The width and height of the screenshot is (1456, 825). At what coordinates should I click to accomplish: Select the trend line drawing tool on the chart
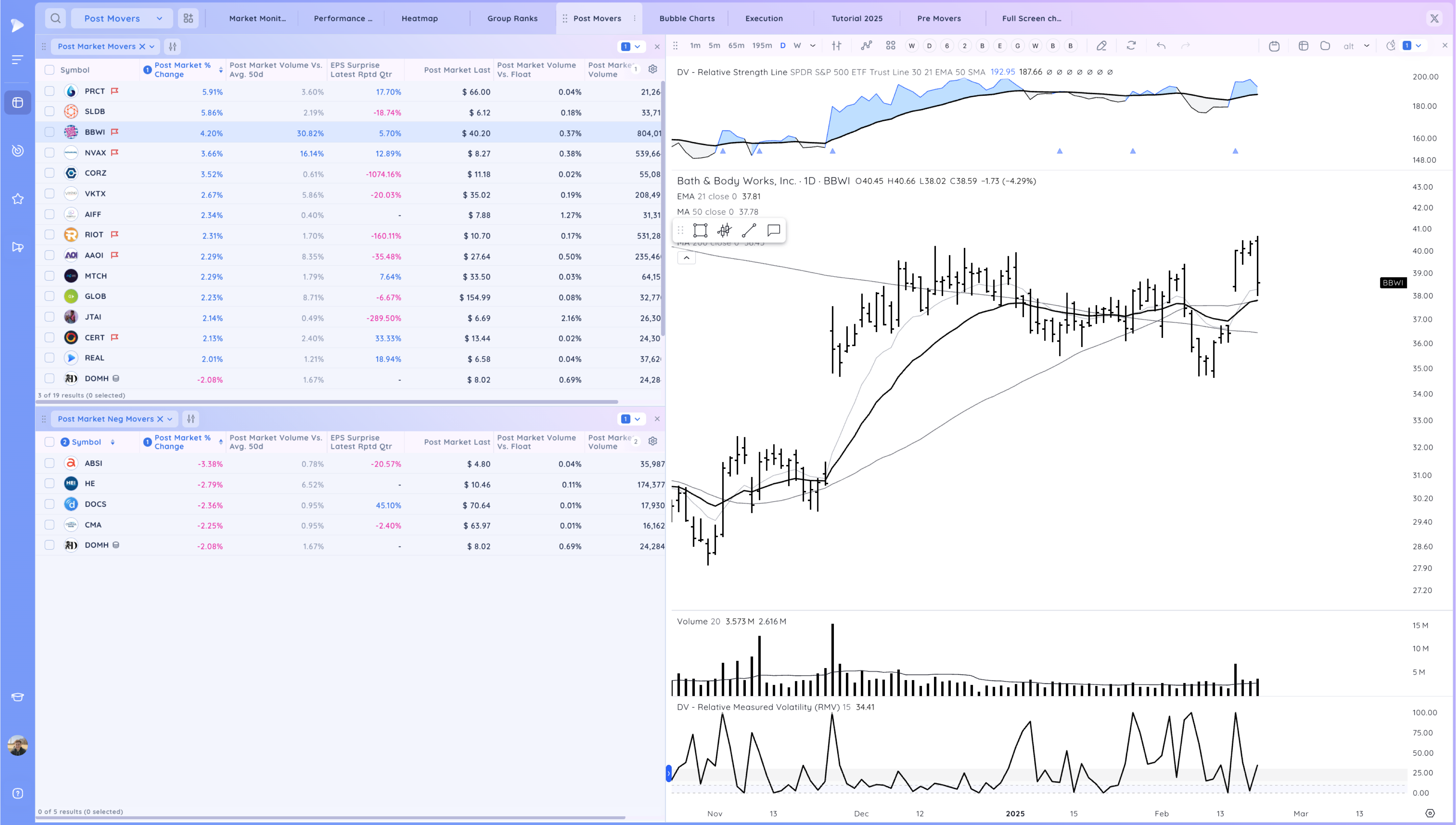[749, 230]
